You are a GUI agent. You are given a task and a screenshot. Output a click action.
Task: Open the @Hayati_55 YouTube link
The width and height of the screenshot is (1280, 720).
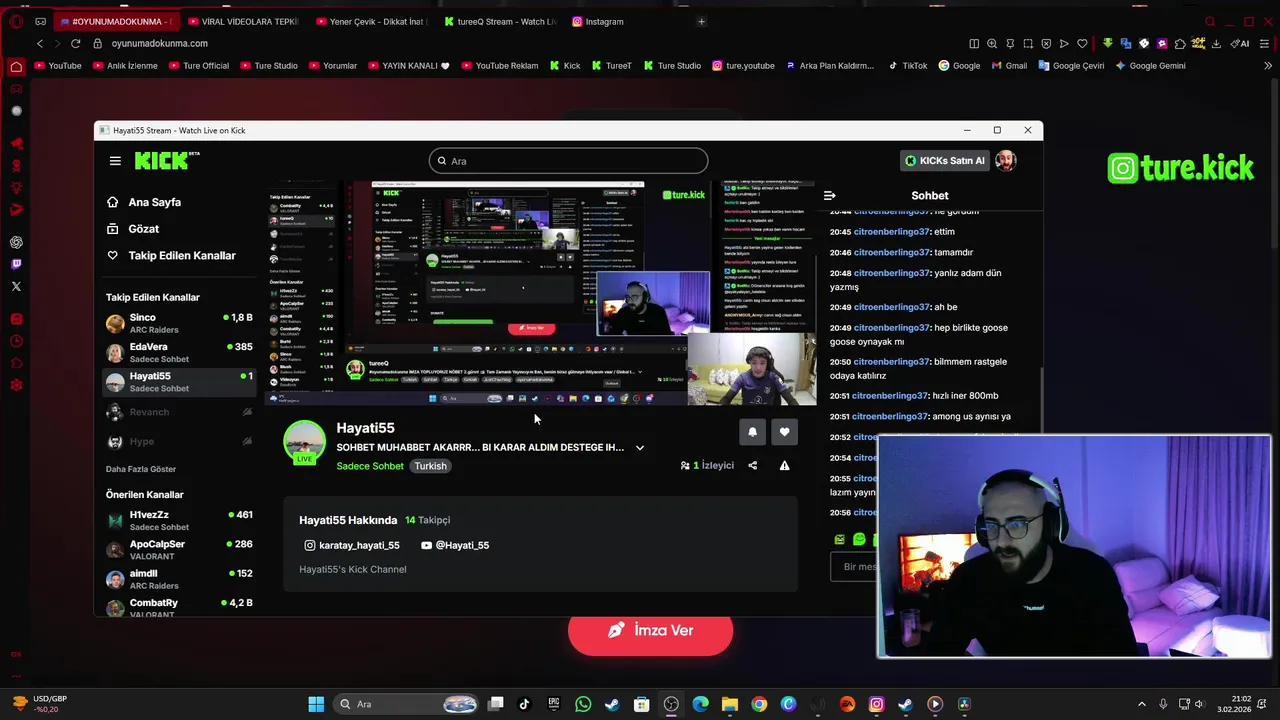(455, 545)
